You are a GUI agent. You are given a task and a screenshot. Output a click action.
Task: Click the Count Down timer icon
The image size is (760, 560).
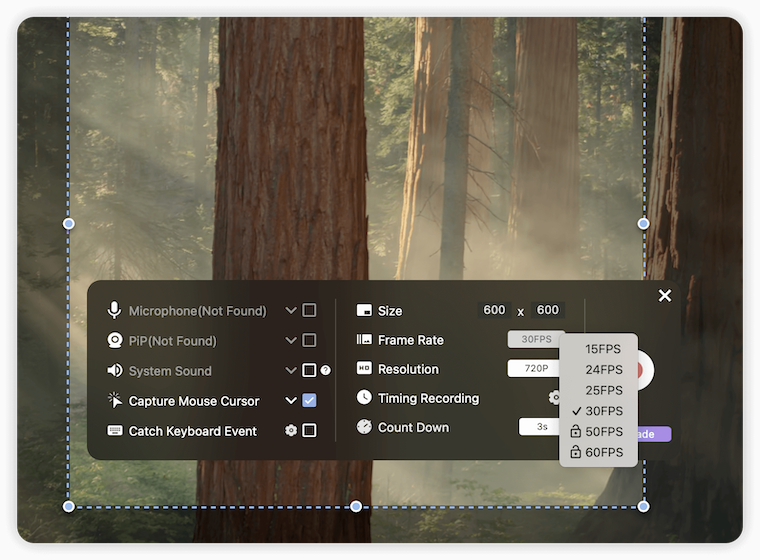pos(364,427)
